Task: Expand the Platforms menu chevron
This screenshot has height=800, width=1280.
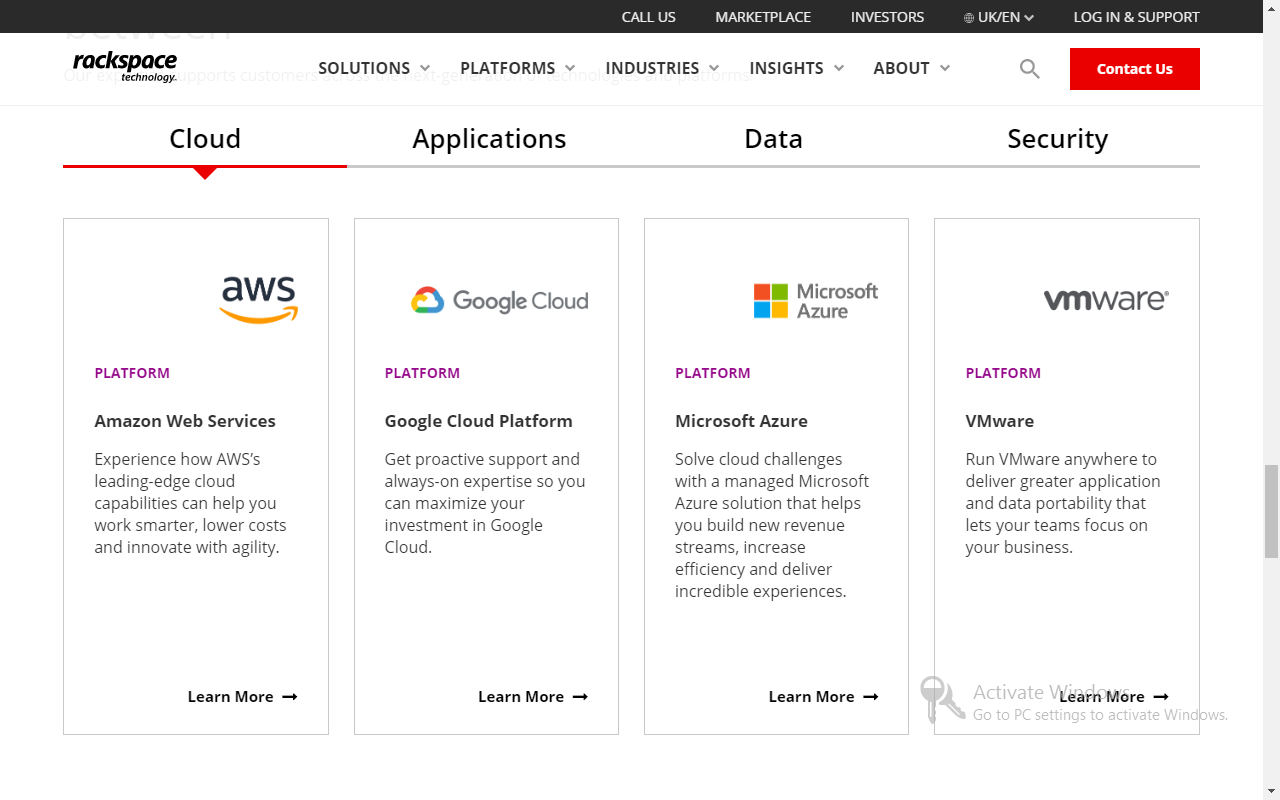Action: coord(570,68)
